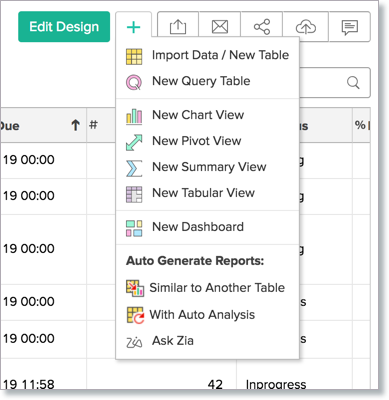
Task: Select New Chart View
Action: coord(207,115)
